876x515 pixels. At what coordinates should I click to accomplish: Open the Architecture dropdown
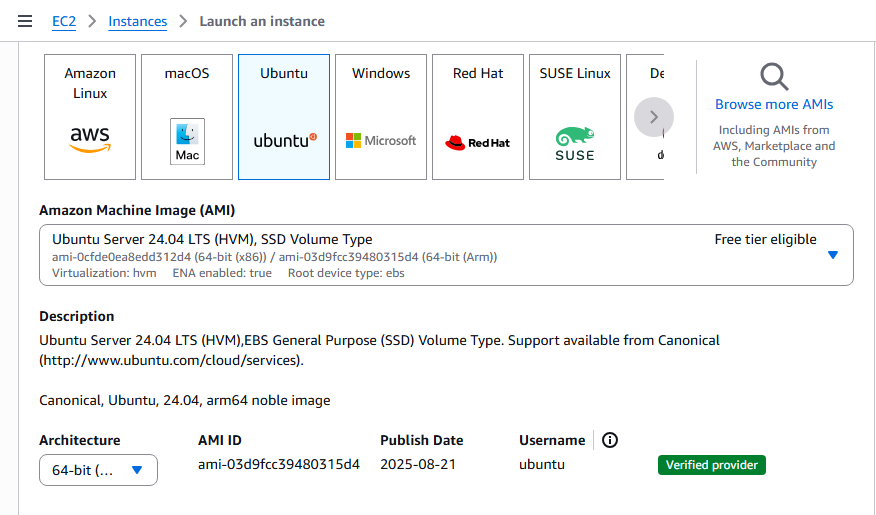tap(98, 470)
